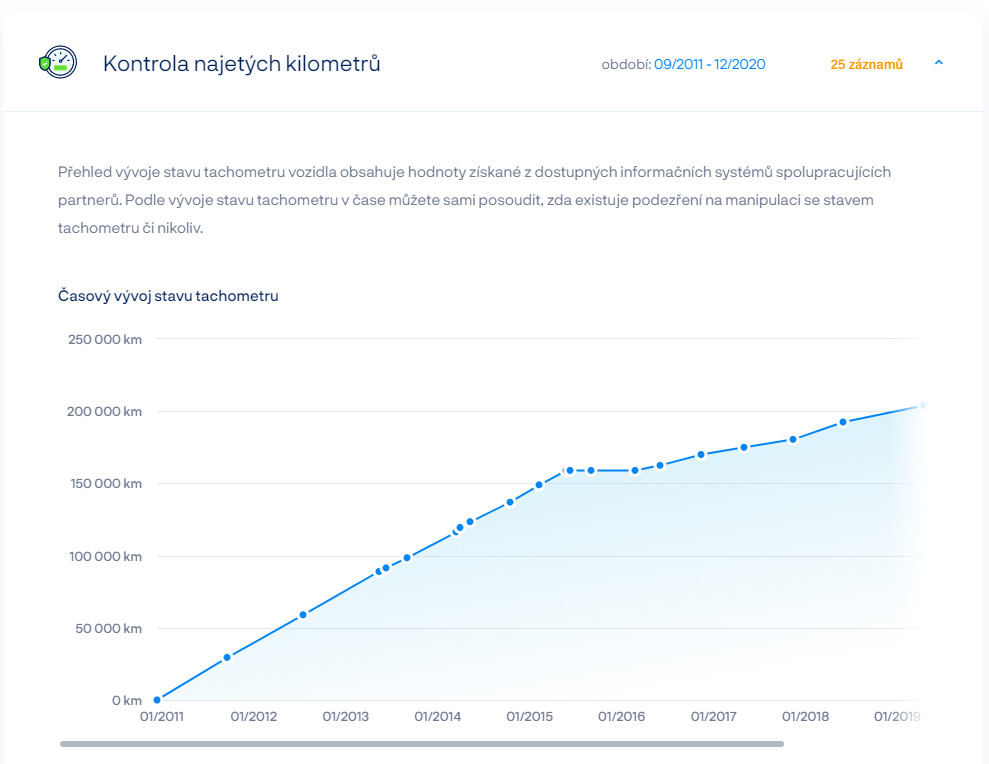Click the 250 000 km axis label

pyautogui.click(x=105, y=339)
